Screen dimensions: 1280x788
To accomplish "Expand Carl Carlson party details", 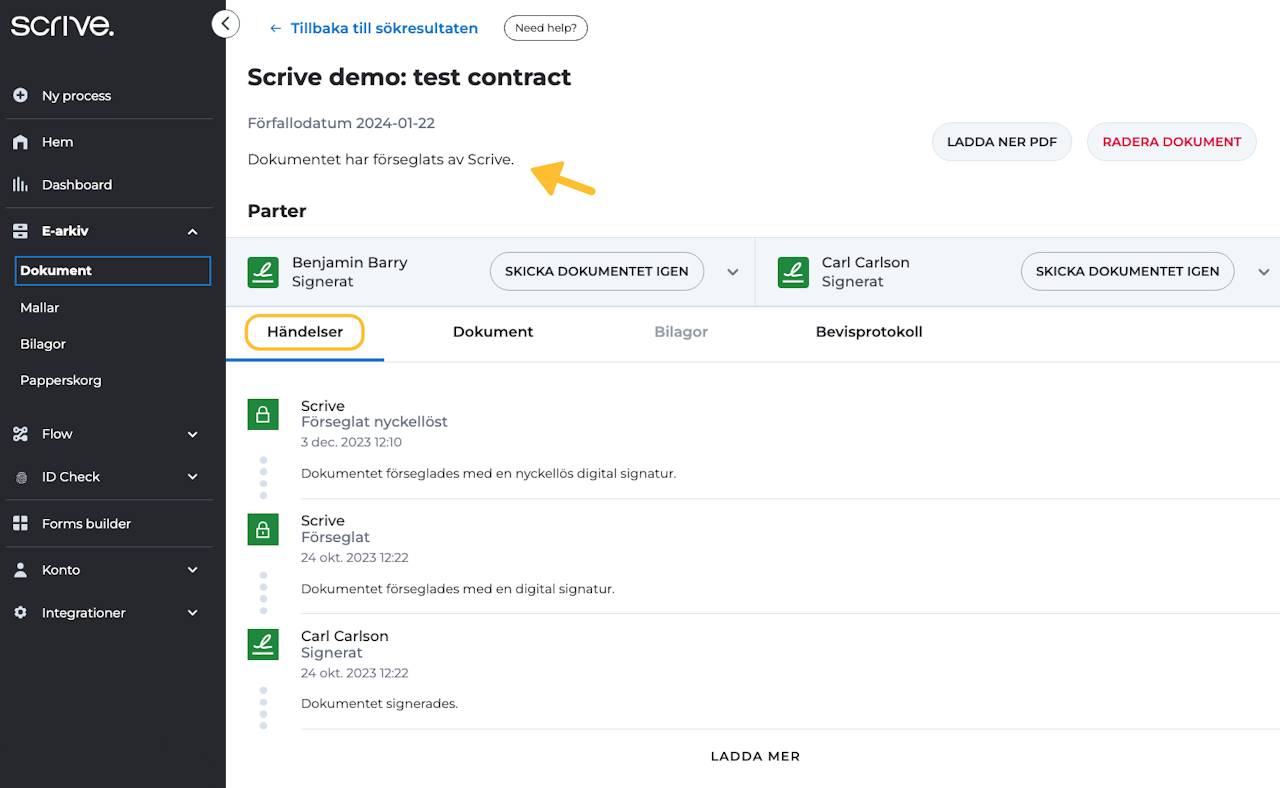I will coord(1263,272).
